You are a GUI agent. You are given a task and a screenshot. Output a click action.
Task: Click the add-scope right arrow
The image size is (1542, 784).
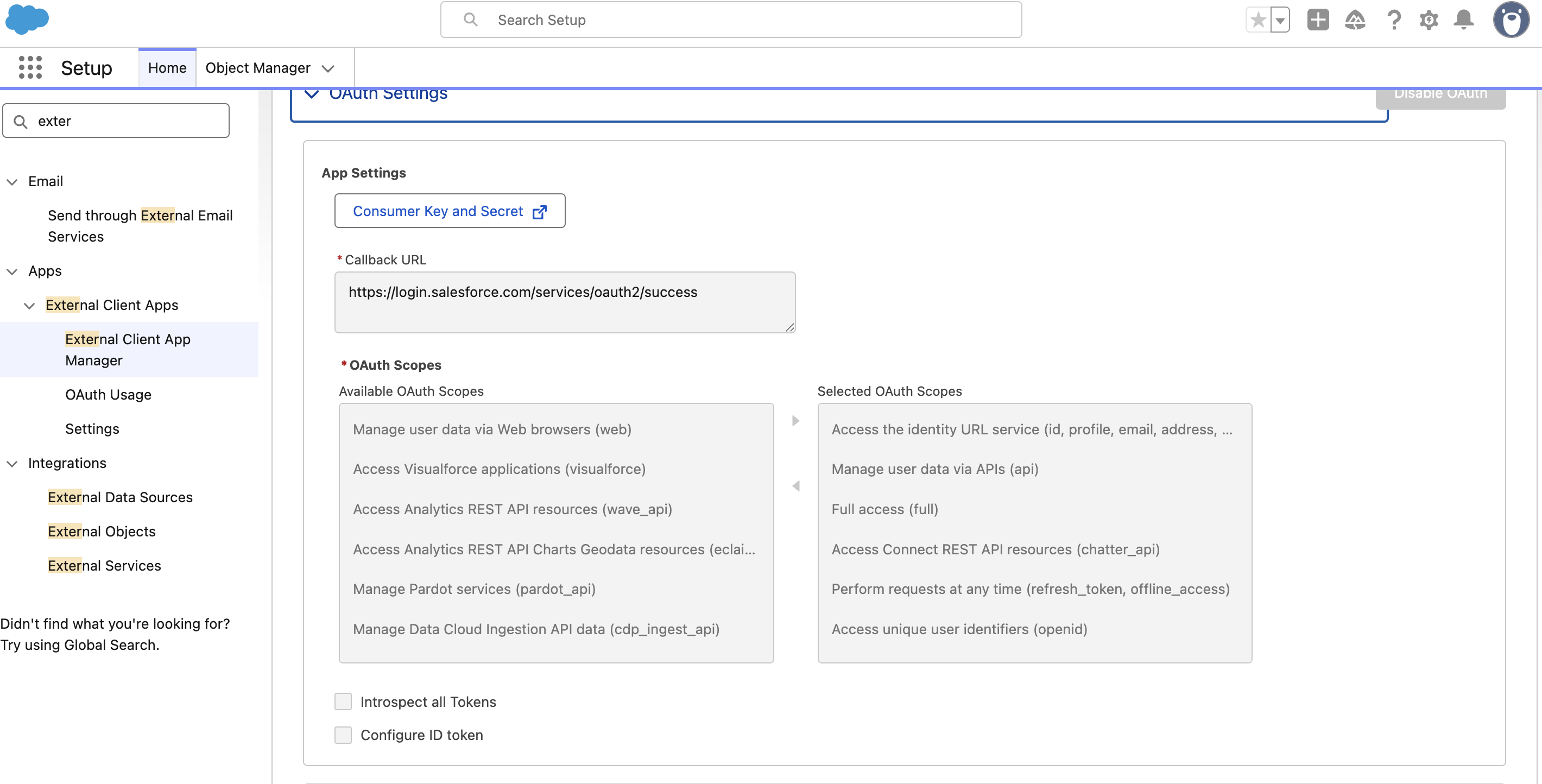pos(795,421)
